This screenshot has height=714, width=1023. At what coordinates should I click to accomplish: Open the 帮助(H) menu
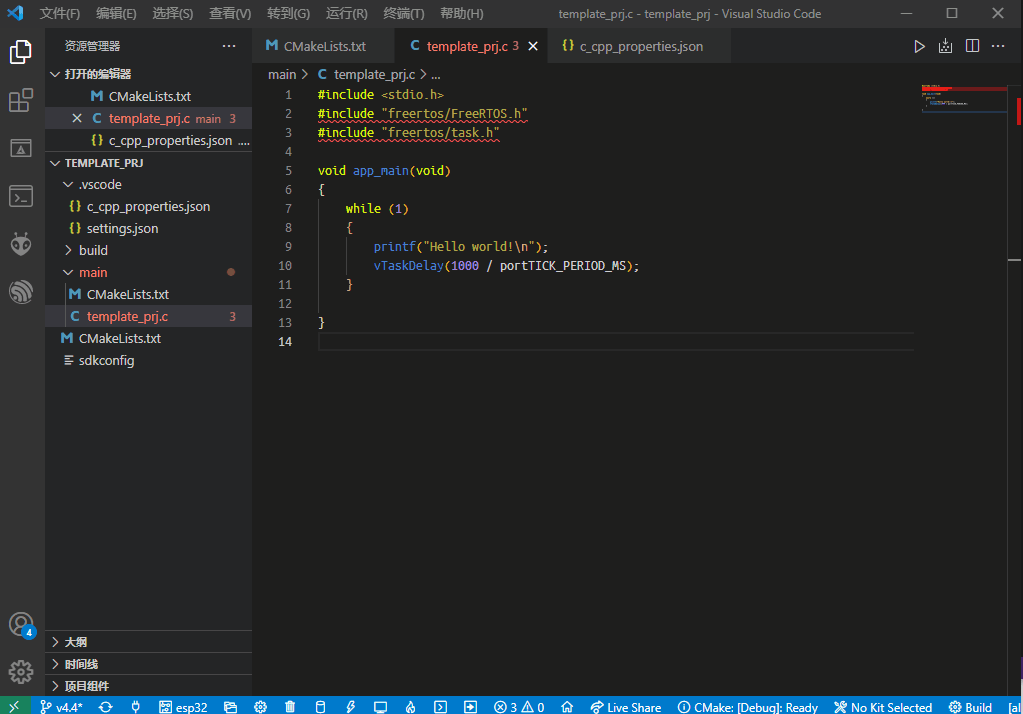[461, 13]
